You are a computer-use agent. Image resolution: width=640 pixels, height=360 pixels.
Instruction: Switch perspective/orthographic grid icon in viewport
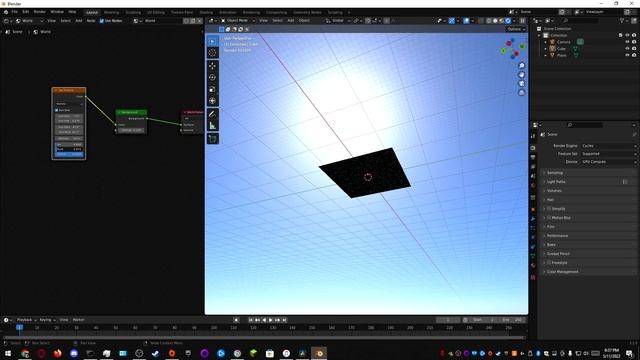[x=521, y=93]
